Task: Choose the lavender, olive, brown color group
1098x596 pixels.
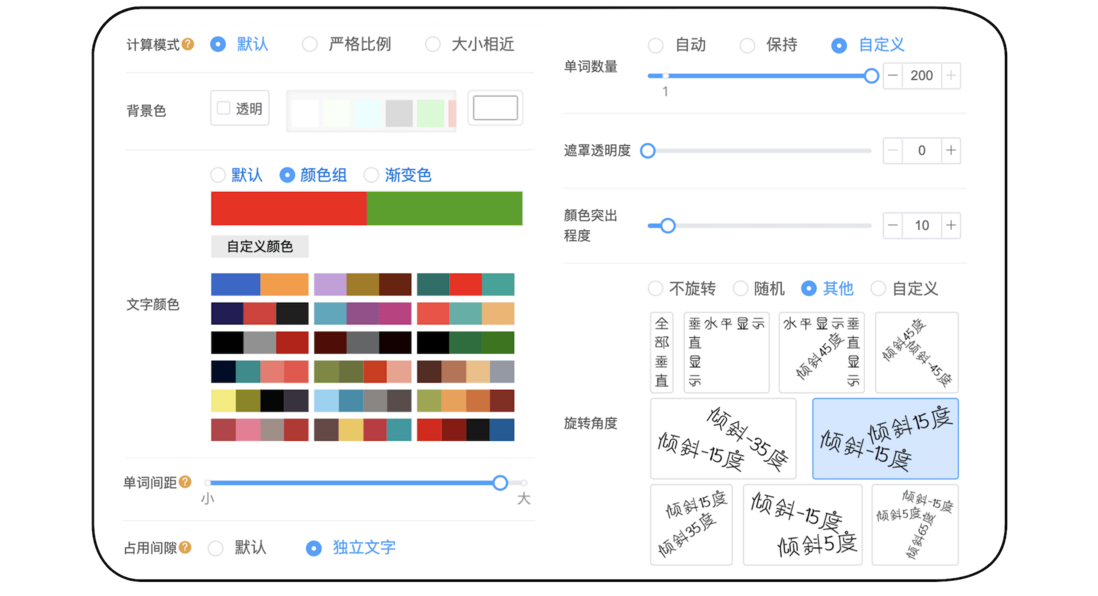Action: click(x=363, y=284)
